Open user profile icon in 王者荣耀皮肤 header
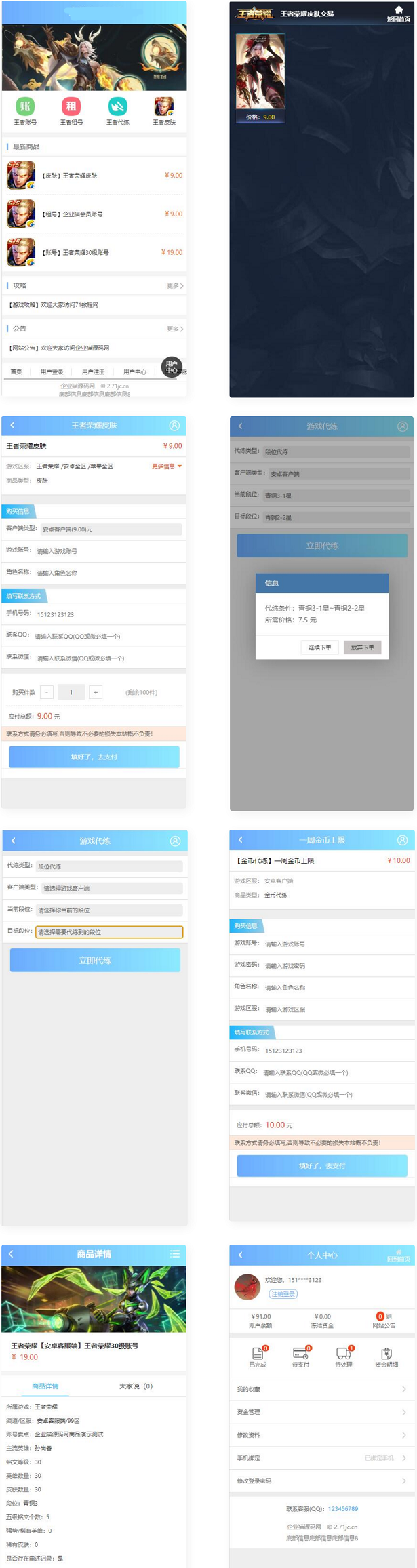417x1568 pixels. [174, 425]
